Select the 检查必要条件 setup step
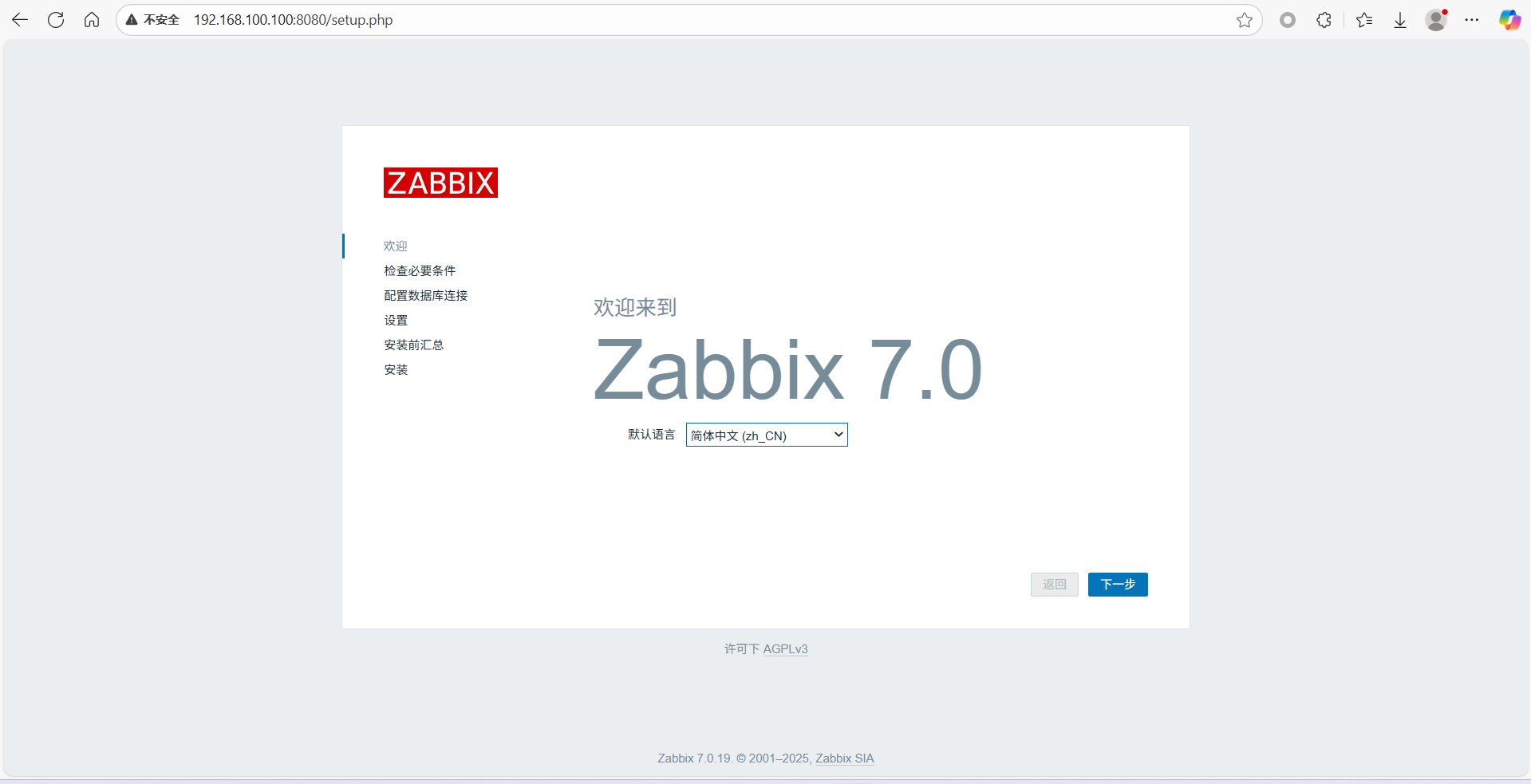 [420, 270]
